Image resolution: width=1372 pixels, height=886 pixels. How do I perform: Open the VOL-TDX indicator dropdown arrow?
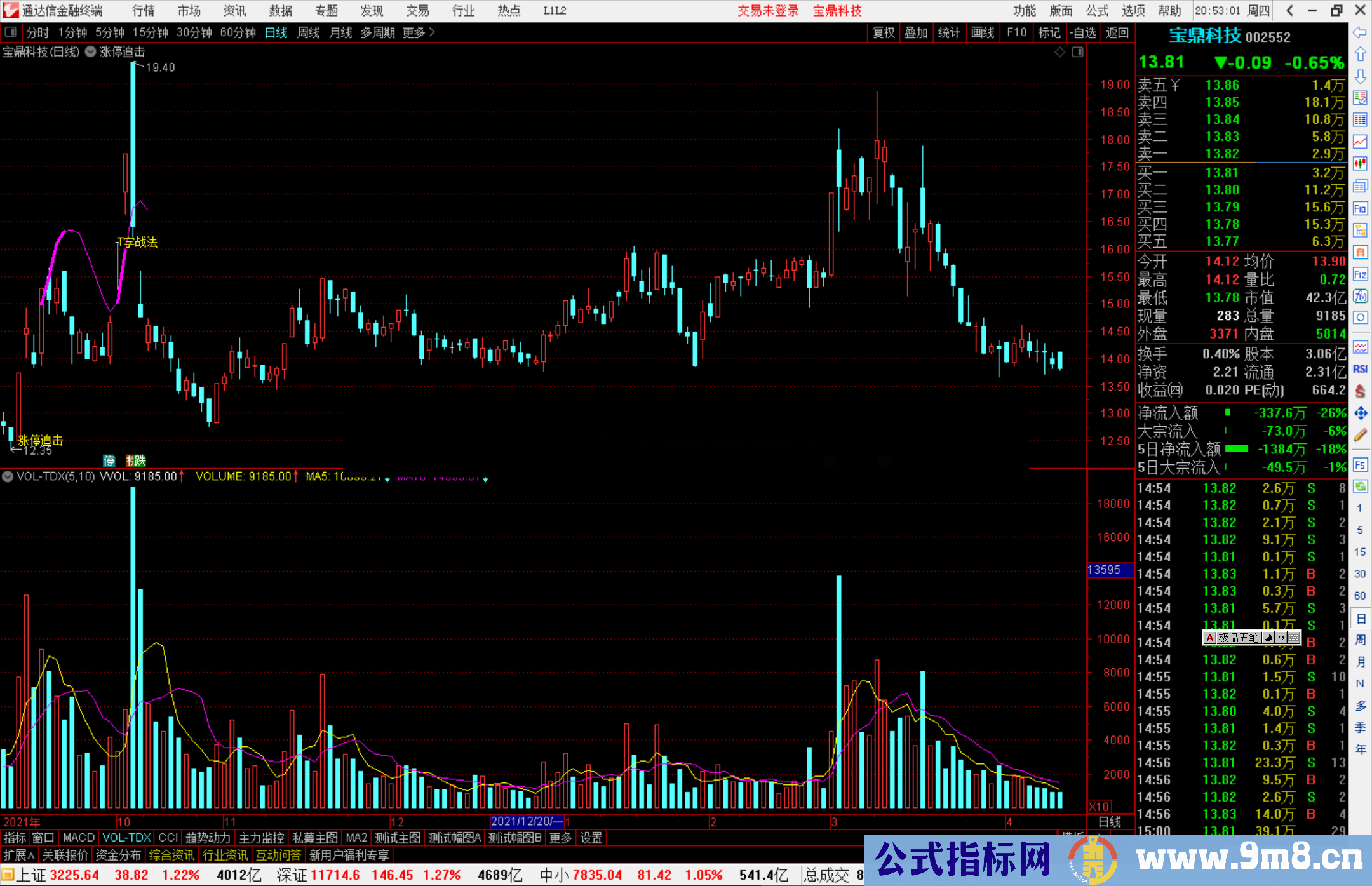(x=8, y=476)
